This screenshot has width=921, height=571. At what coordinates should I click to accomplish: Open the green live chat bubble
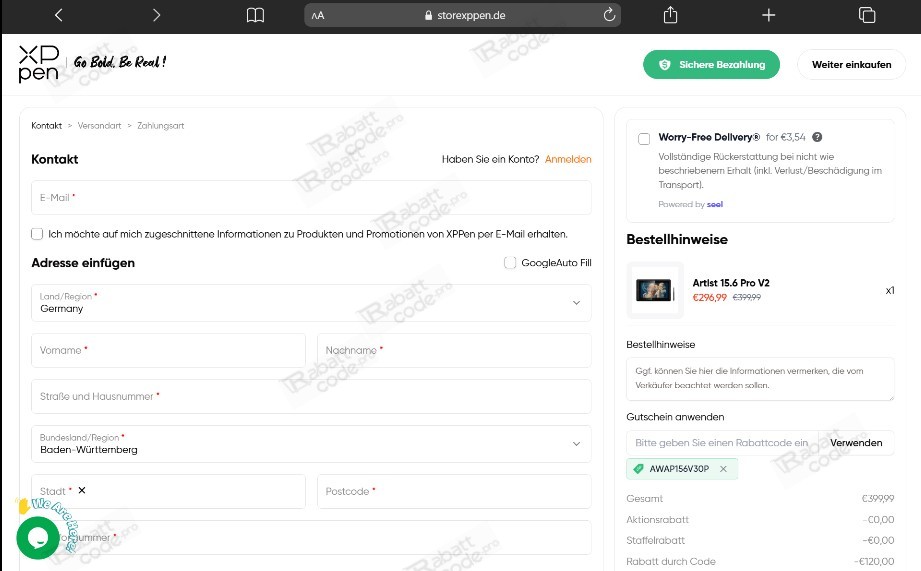coord(38,538)
